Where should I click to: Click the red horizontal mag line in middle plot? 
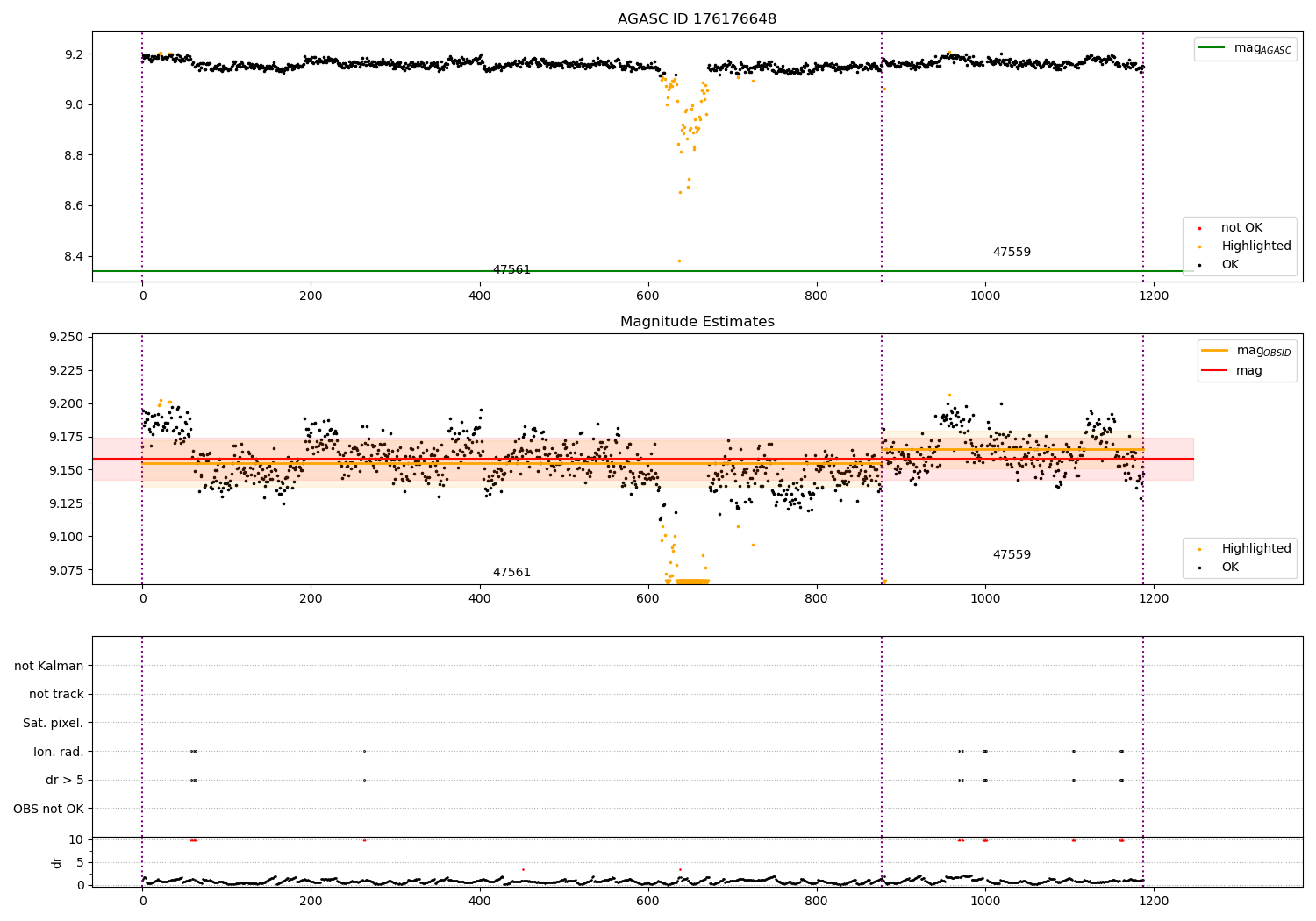pos(642,459)
